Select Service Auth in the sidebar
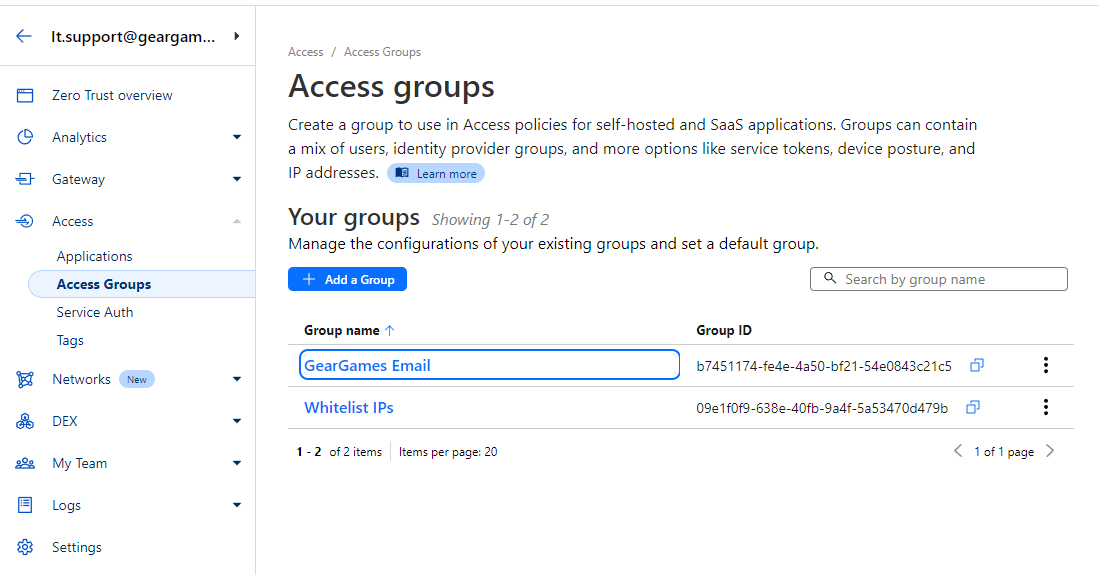The width and height of the screenshot is (1099, 575). [x=95, y=312]
